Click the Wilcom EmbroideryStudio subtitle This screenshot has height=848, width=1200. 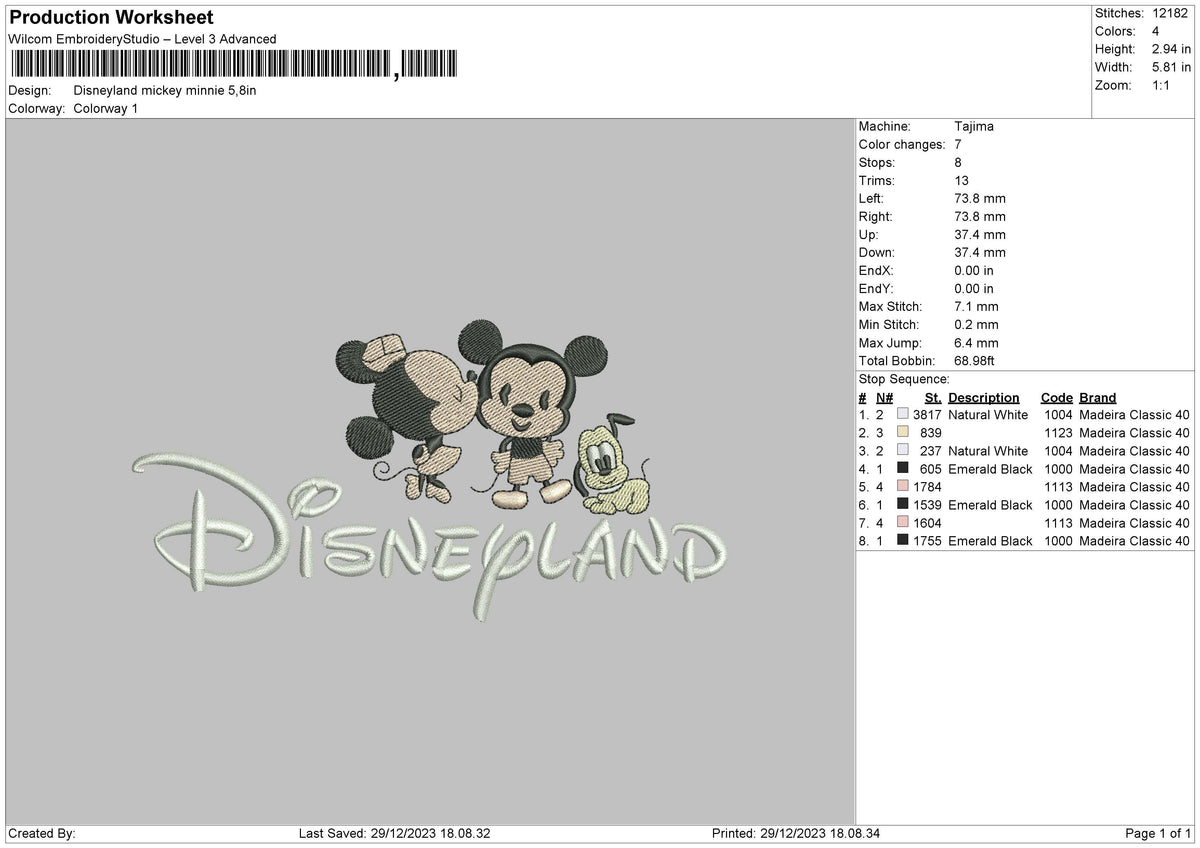142,39
